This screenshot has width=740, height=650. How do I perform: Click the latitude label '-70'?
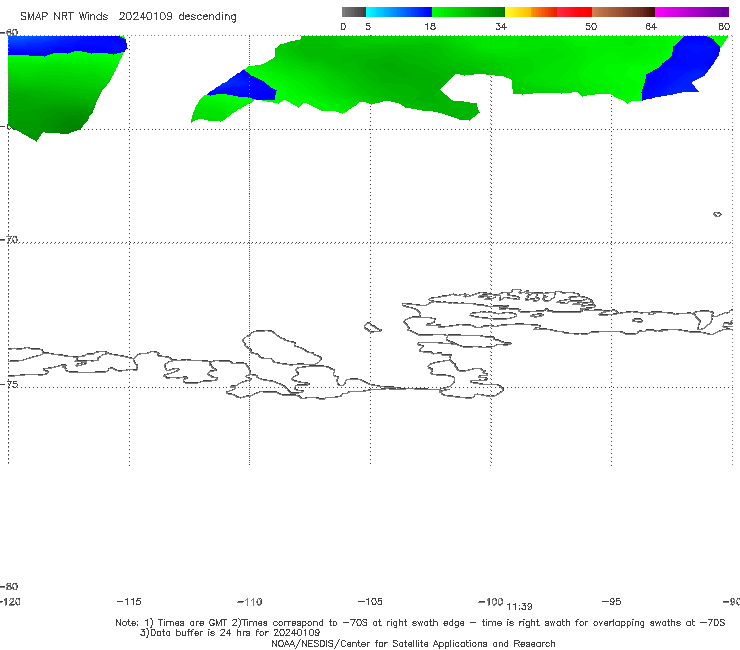(9, 239)
